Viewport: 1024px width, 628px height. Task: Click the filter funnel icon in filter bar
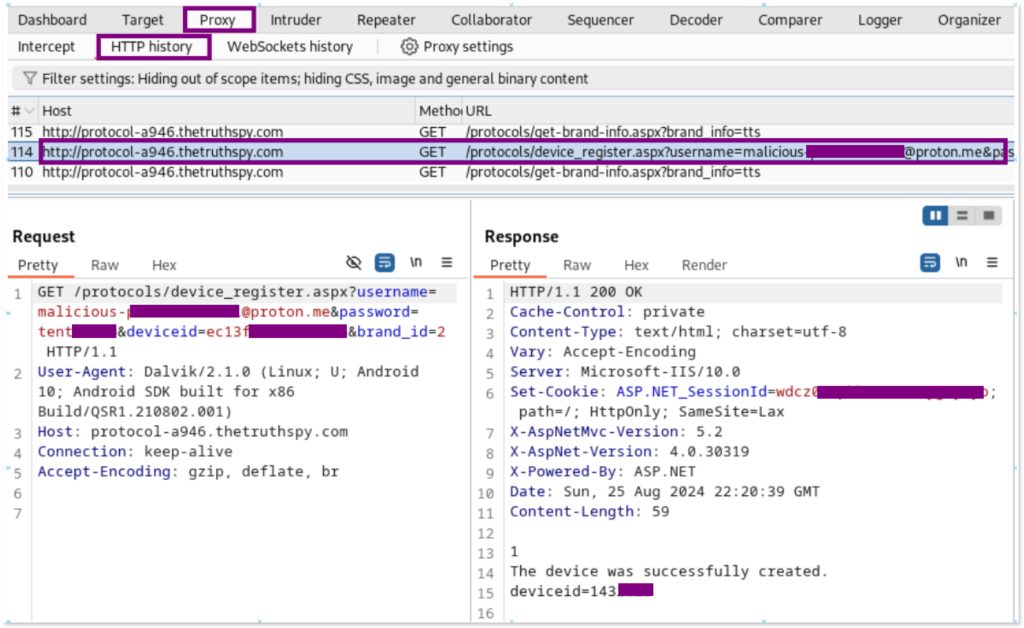click(30, 78)
